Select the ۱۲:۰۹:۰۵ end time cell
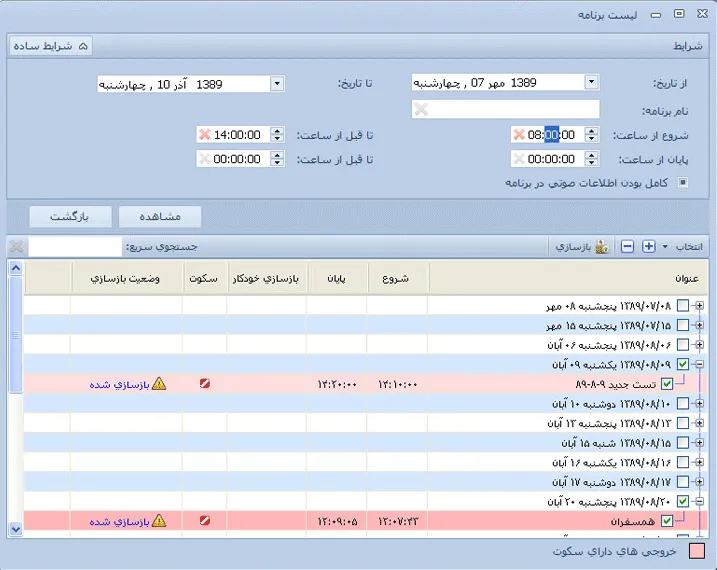This screenshot has width=717, height=570. [337, 521]
